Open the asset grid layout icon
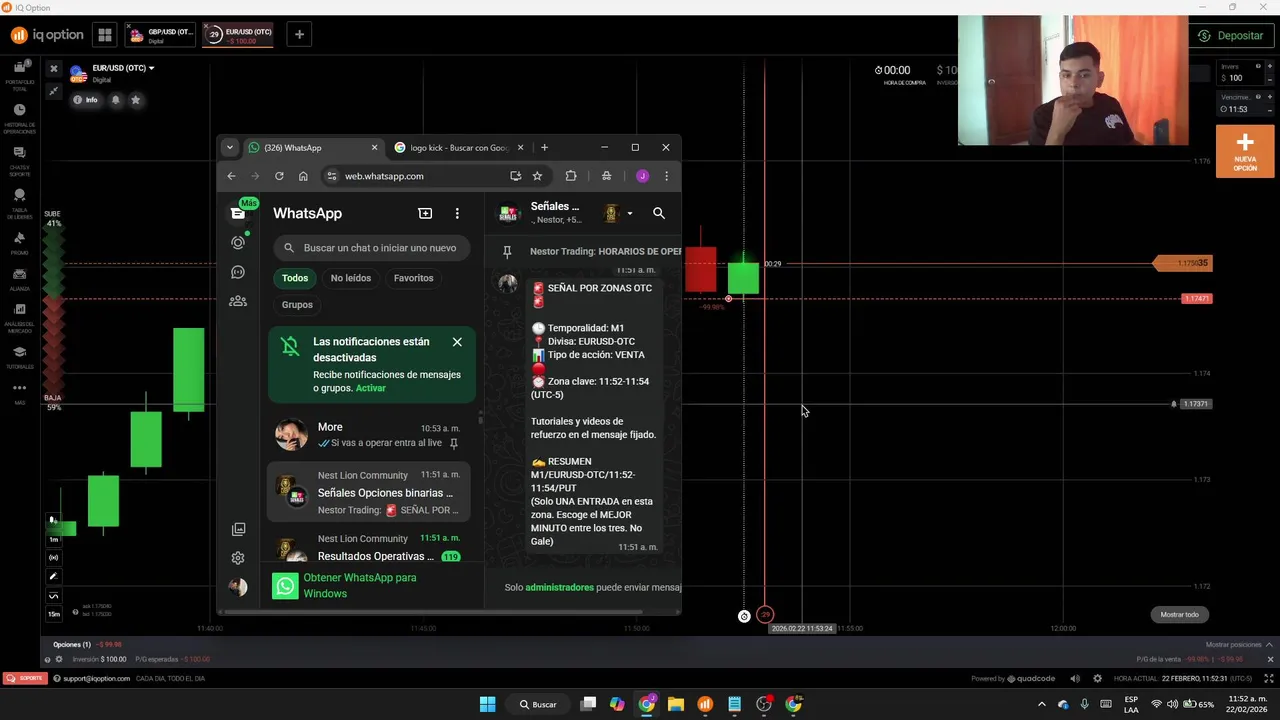Image resolution: width=1280 pixels, height=720 pixels. click(104, 35)
